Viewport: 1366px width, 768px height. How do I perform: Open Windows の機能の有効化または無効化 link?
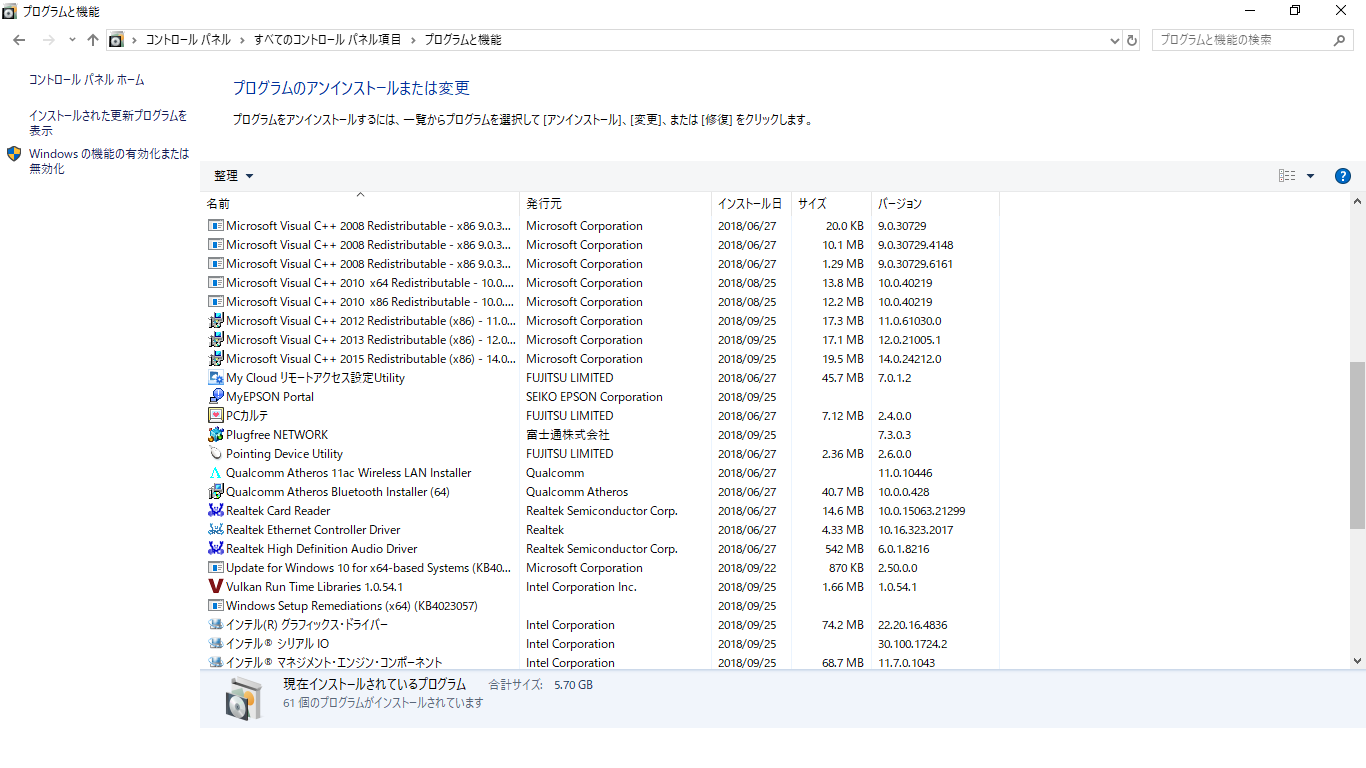pos(108,161)
